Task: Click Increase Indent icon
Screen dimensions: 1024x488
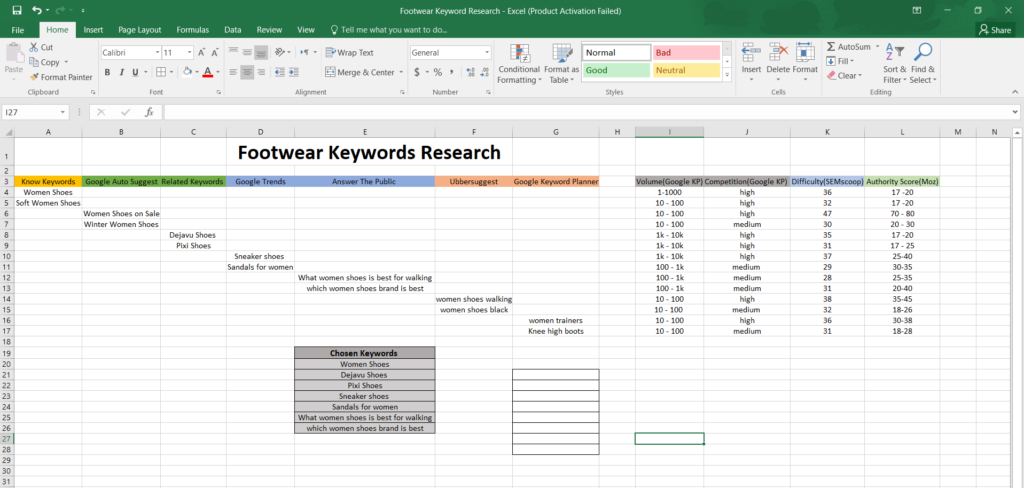Action: [x=293, y=73]
